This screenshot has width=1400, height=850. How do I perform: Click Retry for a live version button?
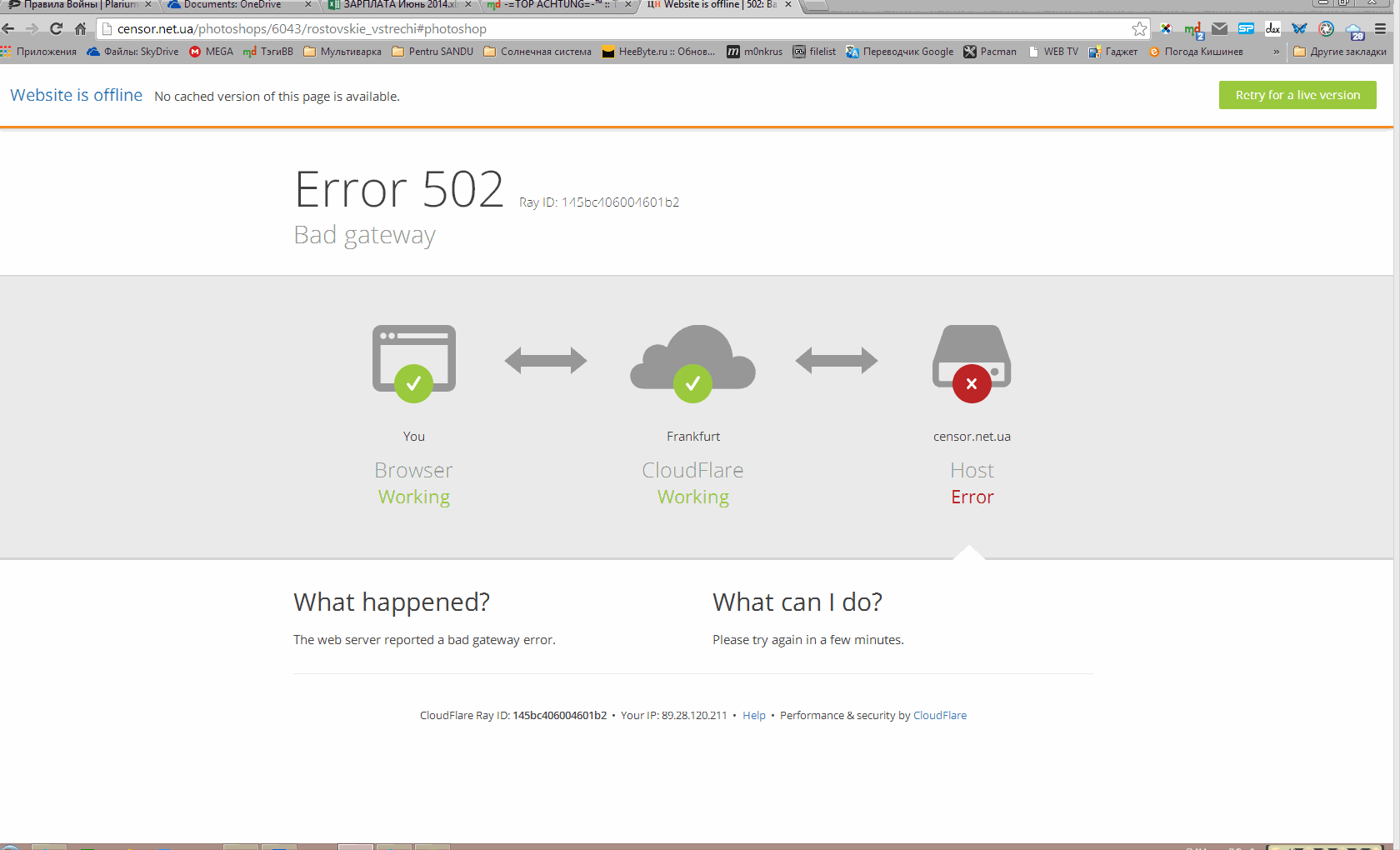pyautogui.click(x=1297, y=95)
